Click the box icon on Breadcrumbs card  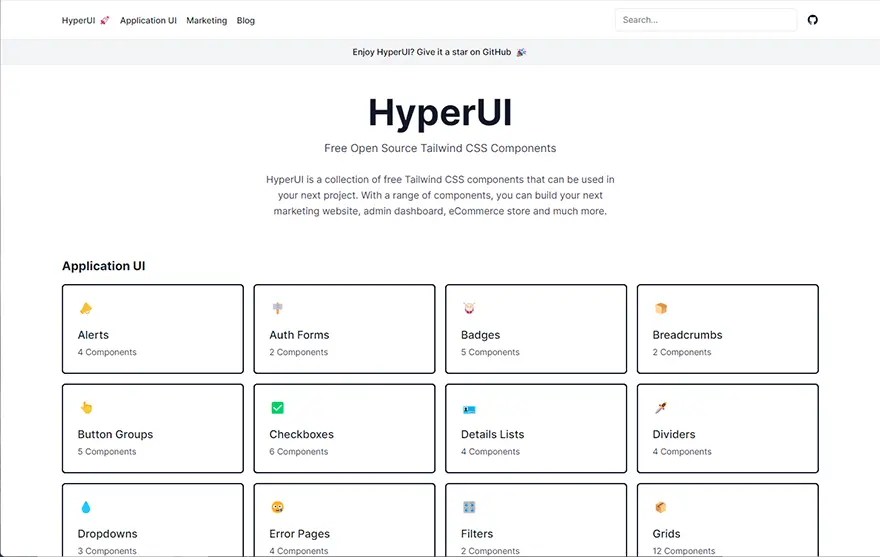(661, 308)
